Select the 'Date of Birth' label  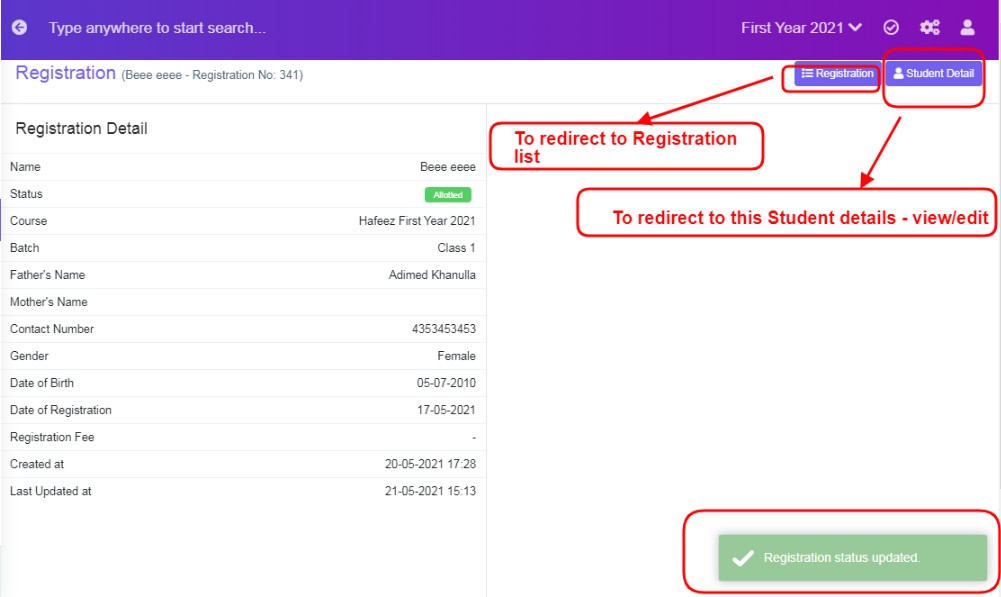pos(41,383)
